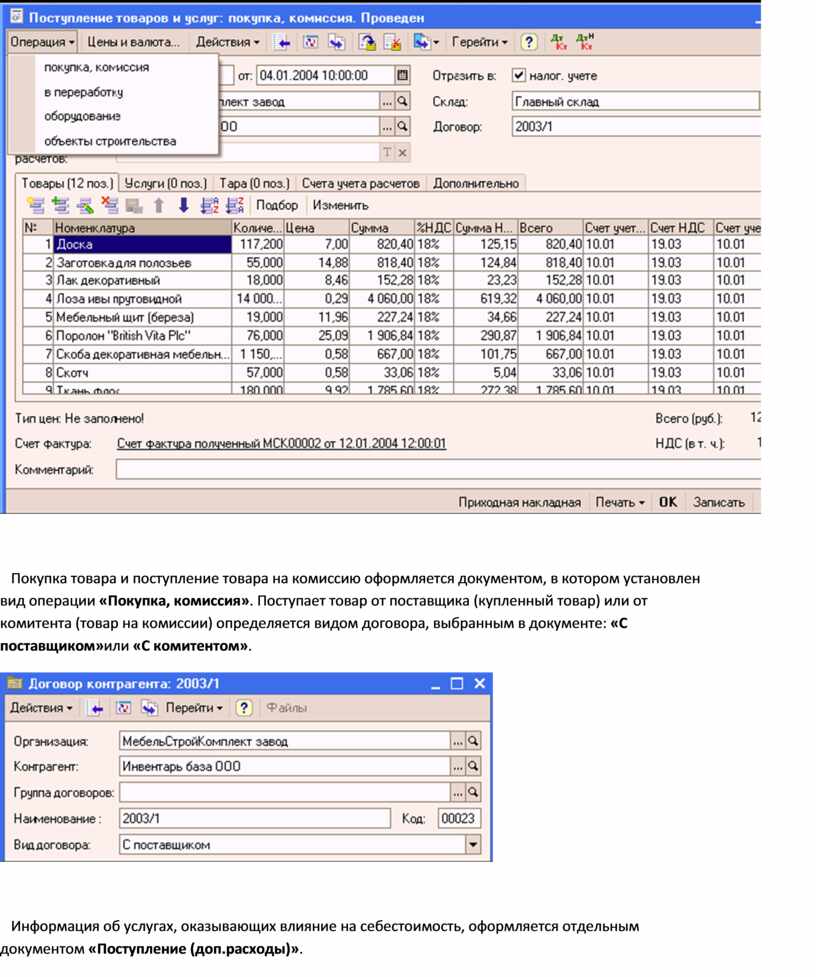The width and height of the screenshot is (816, 977).
Task: Open the Действия dropdown in the receipt window
Action: [x=227, y=42]
